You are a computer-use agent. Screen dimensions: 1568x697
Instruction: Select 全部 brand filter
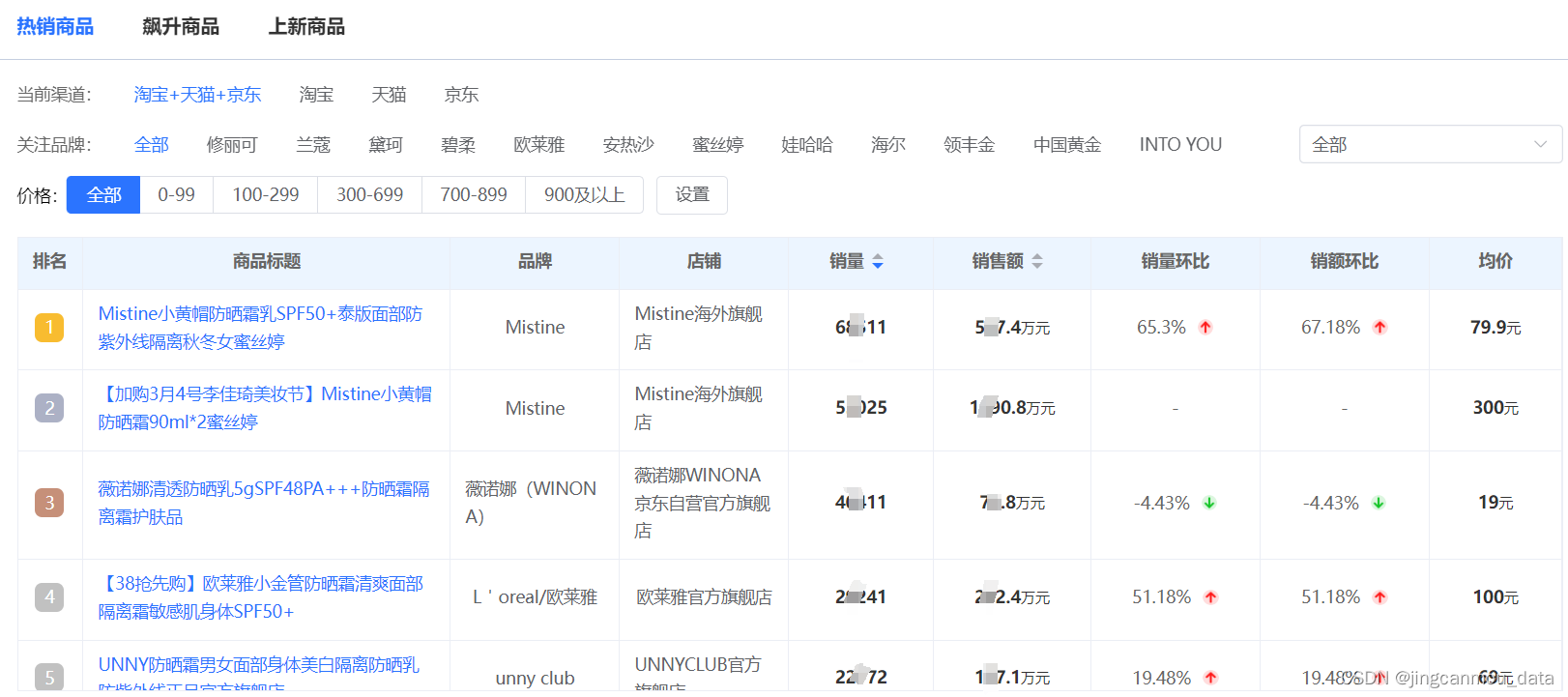[x=151, y=145]
